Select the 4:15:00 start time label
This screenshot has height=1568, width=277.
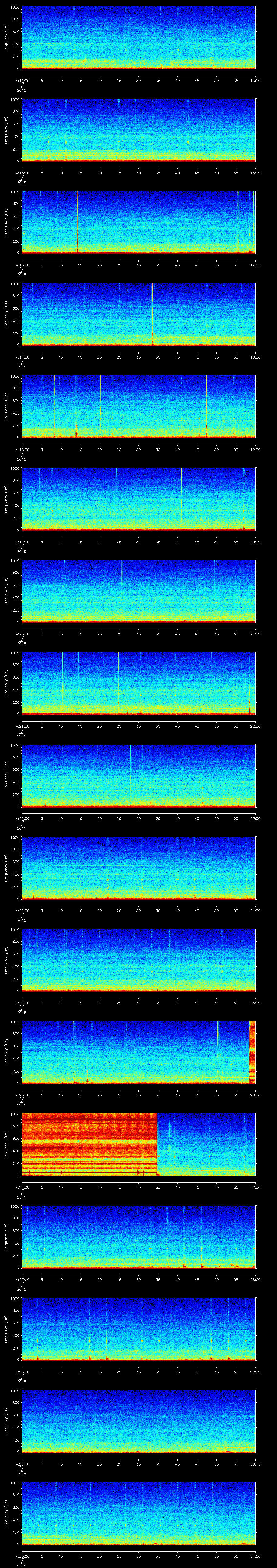point(22,173)
